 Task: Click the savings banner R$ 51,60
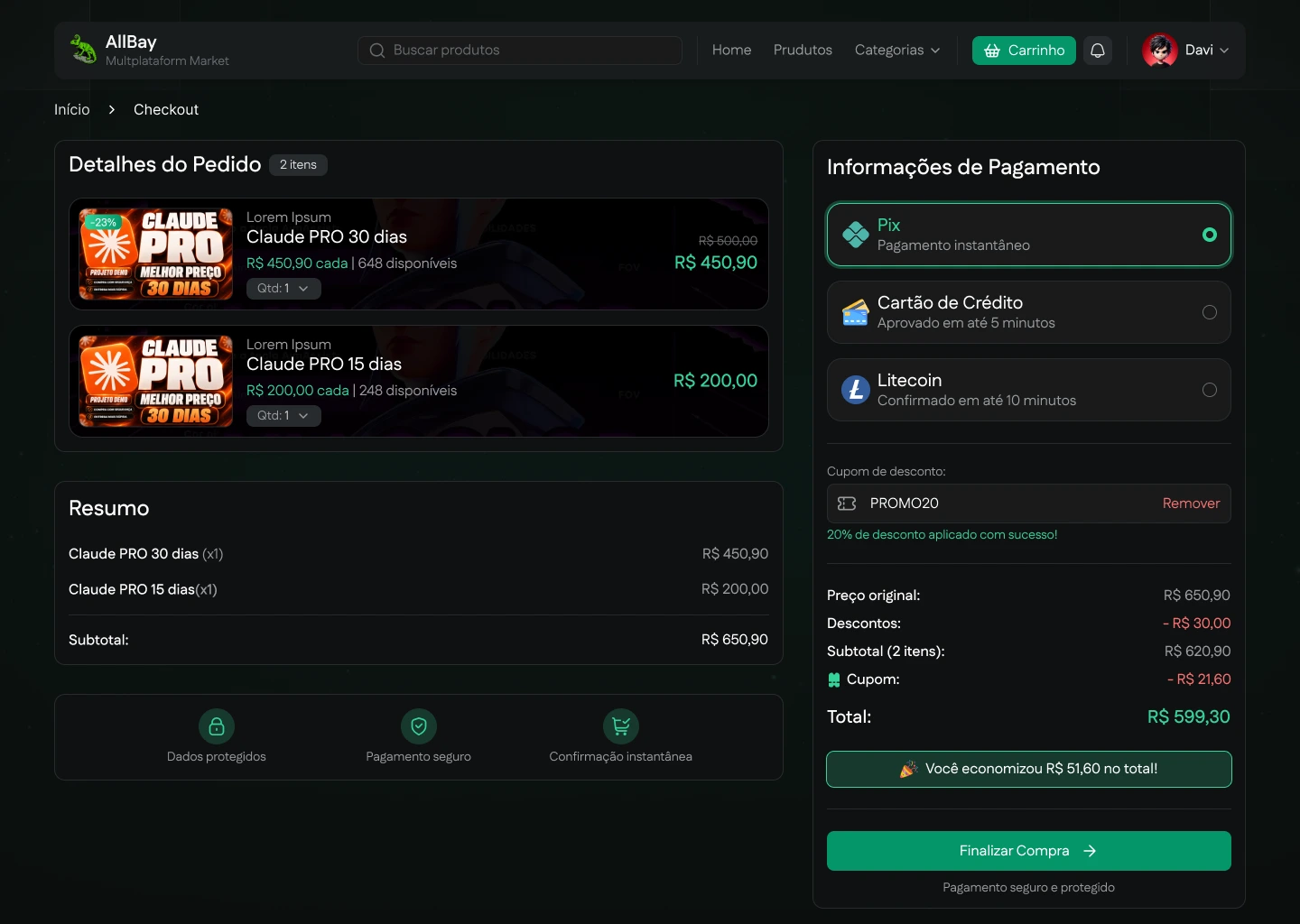(1029, 769)
